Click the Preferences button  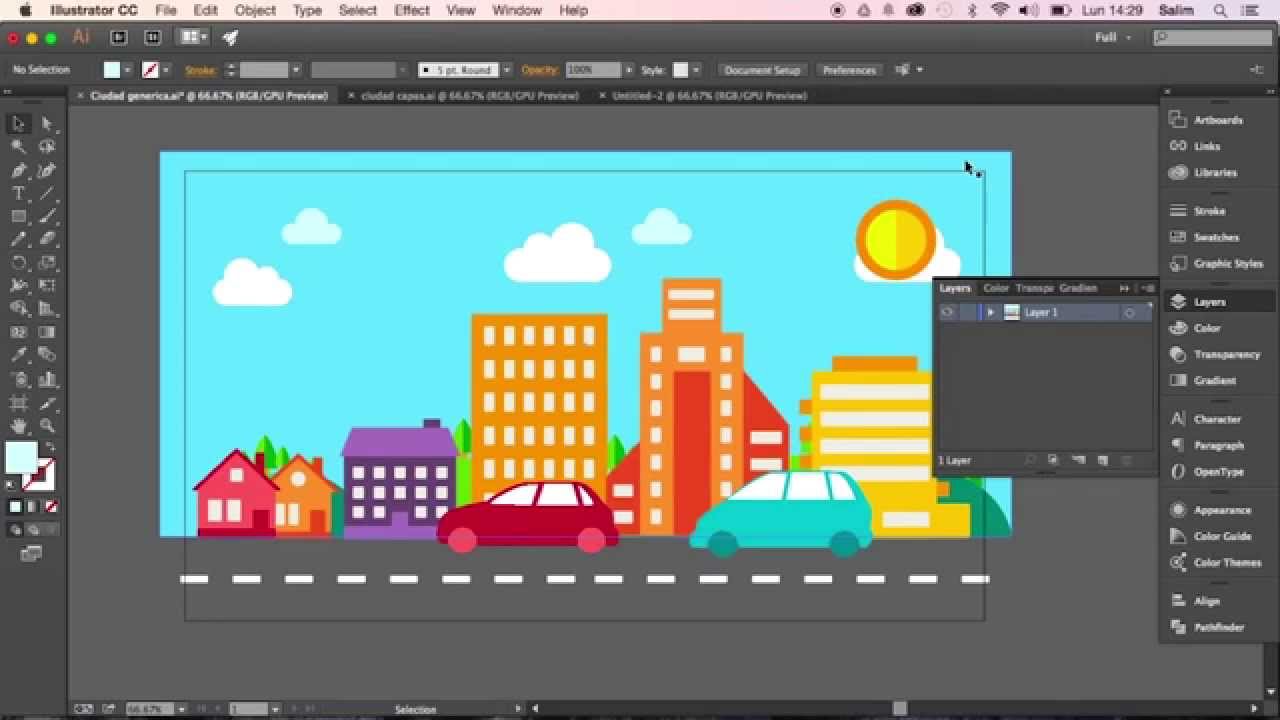[x=849, y=70]
